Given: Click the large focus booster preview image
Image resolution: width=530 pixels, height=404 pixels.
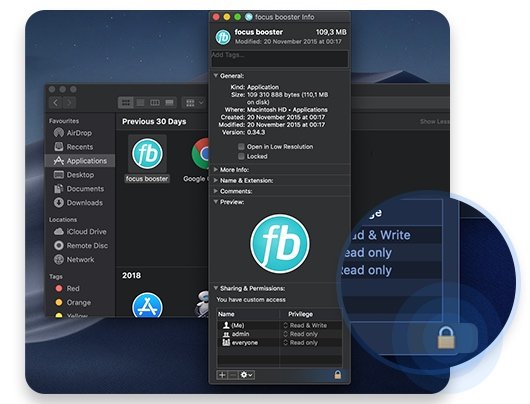Looking at the screenshot, I should coord(280,244).
